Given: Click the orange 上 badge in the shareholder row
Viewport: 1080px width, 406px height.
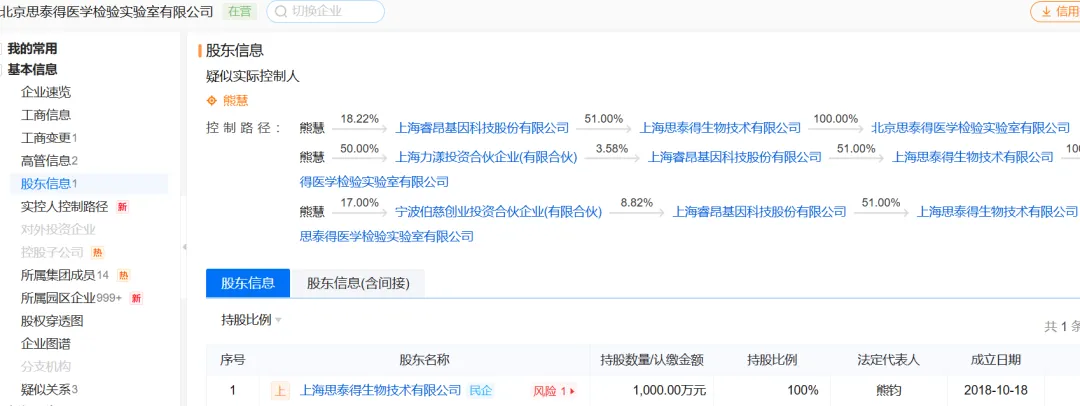Looking at the screenshot, I should (280, 391).
